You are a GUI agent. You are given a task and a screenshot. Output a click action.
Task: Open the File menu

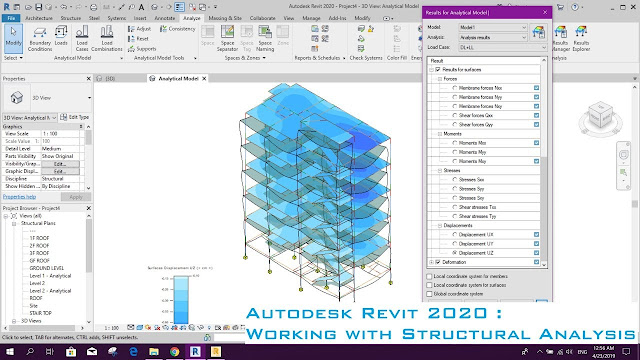[11, 18]
